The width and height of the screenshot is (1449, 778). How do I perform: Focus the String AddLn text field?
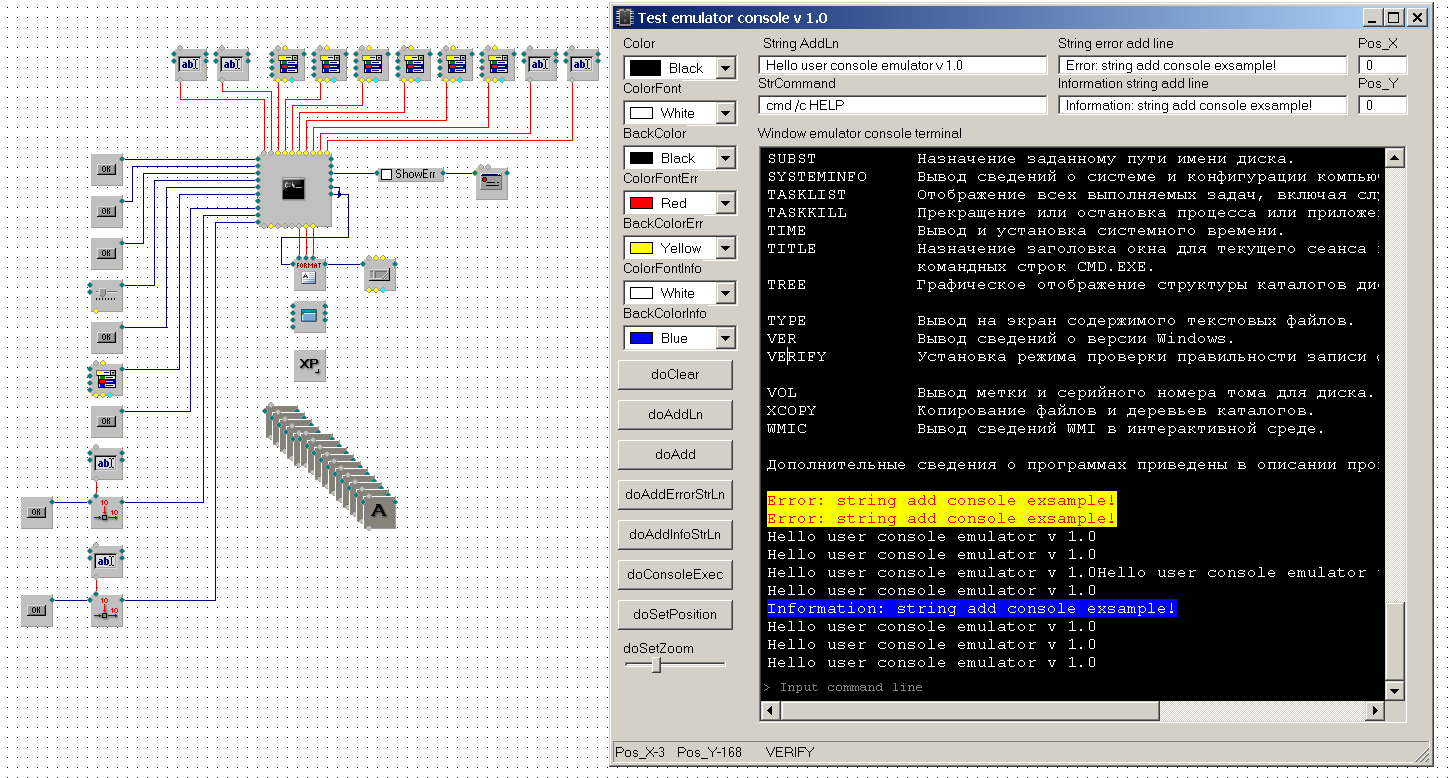(903, 65)
